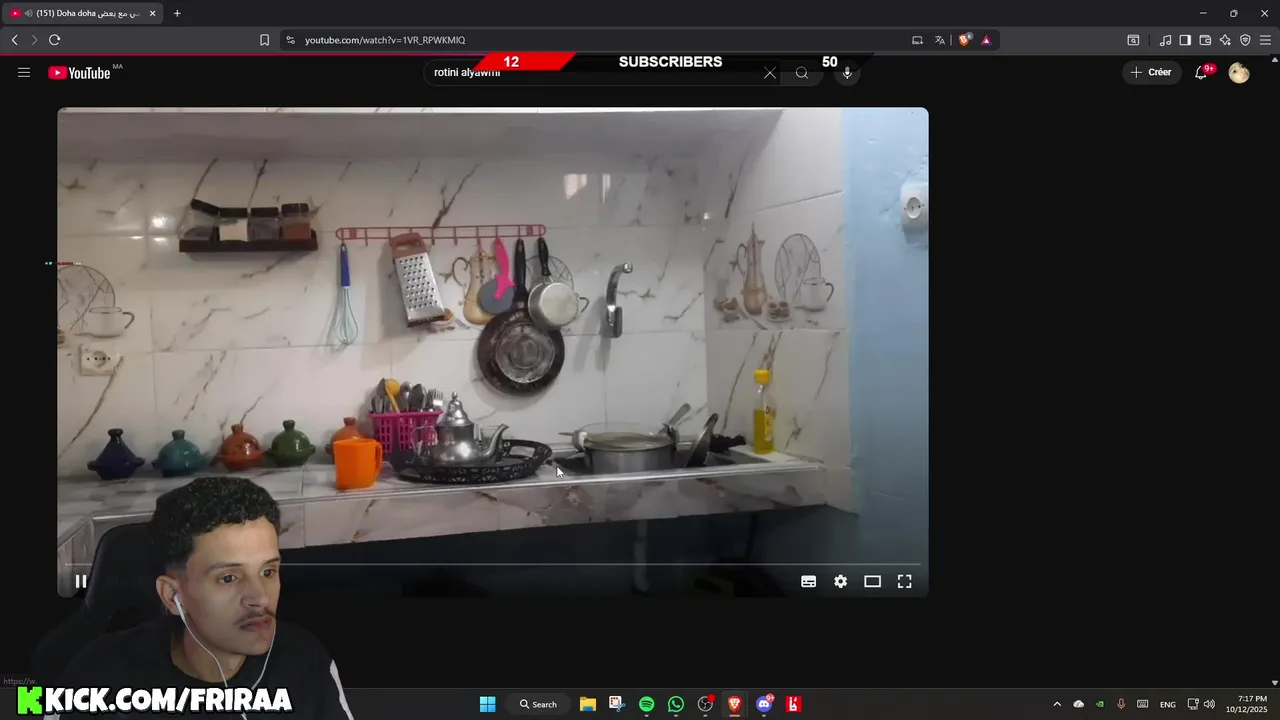
Task: Clear the YouTube search text
Action: (770, 73)
